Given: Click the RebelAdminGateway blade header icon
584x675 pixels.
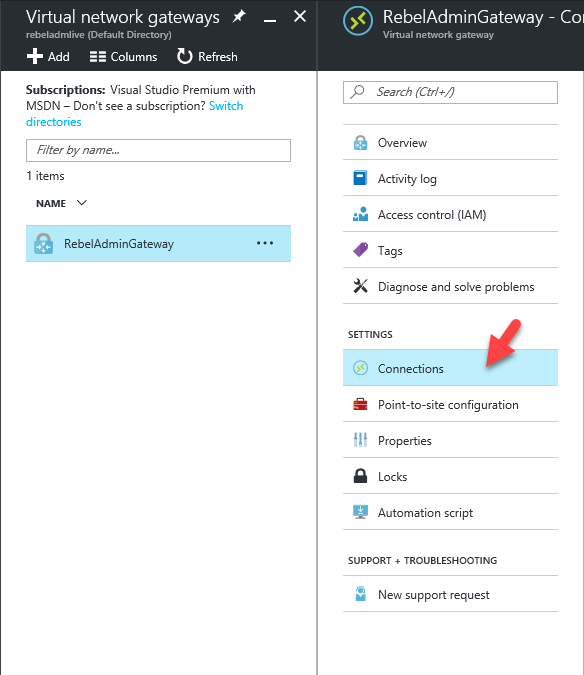Looking at the screenshot, I should (x=358, y=21).
